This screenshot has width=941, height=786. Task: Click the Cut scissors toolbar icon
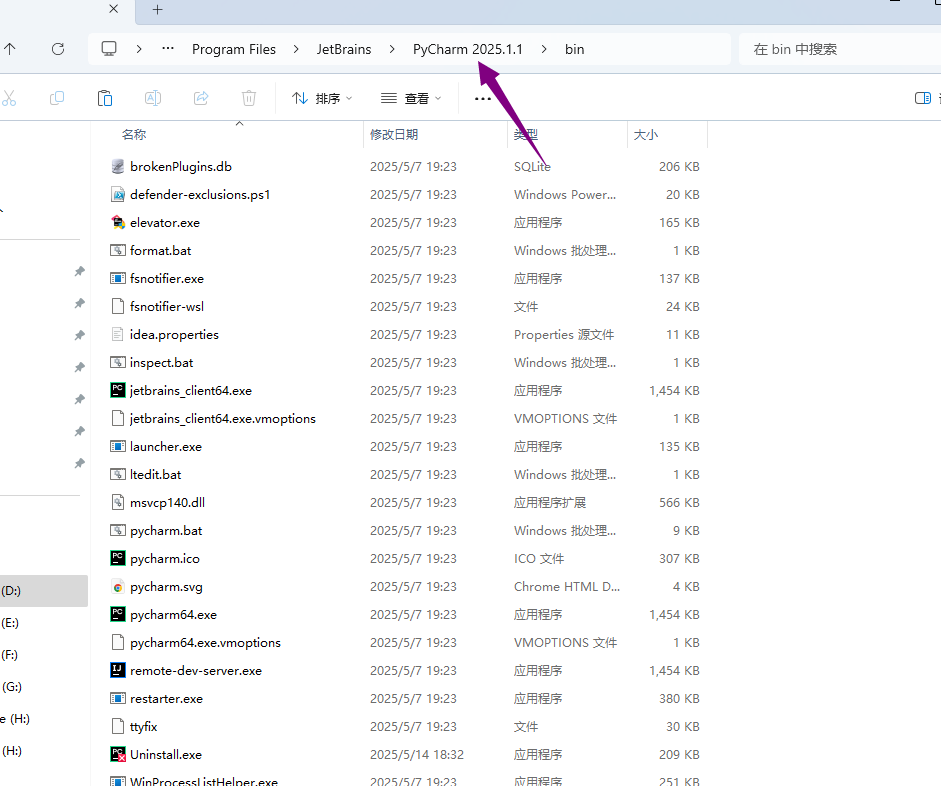tap(9, 98)
